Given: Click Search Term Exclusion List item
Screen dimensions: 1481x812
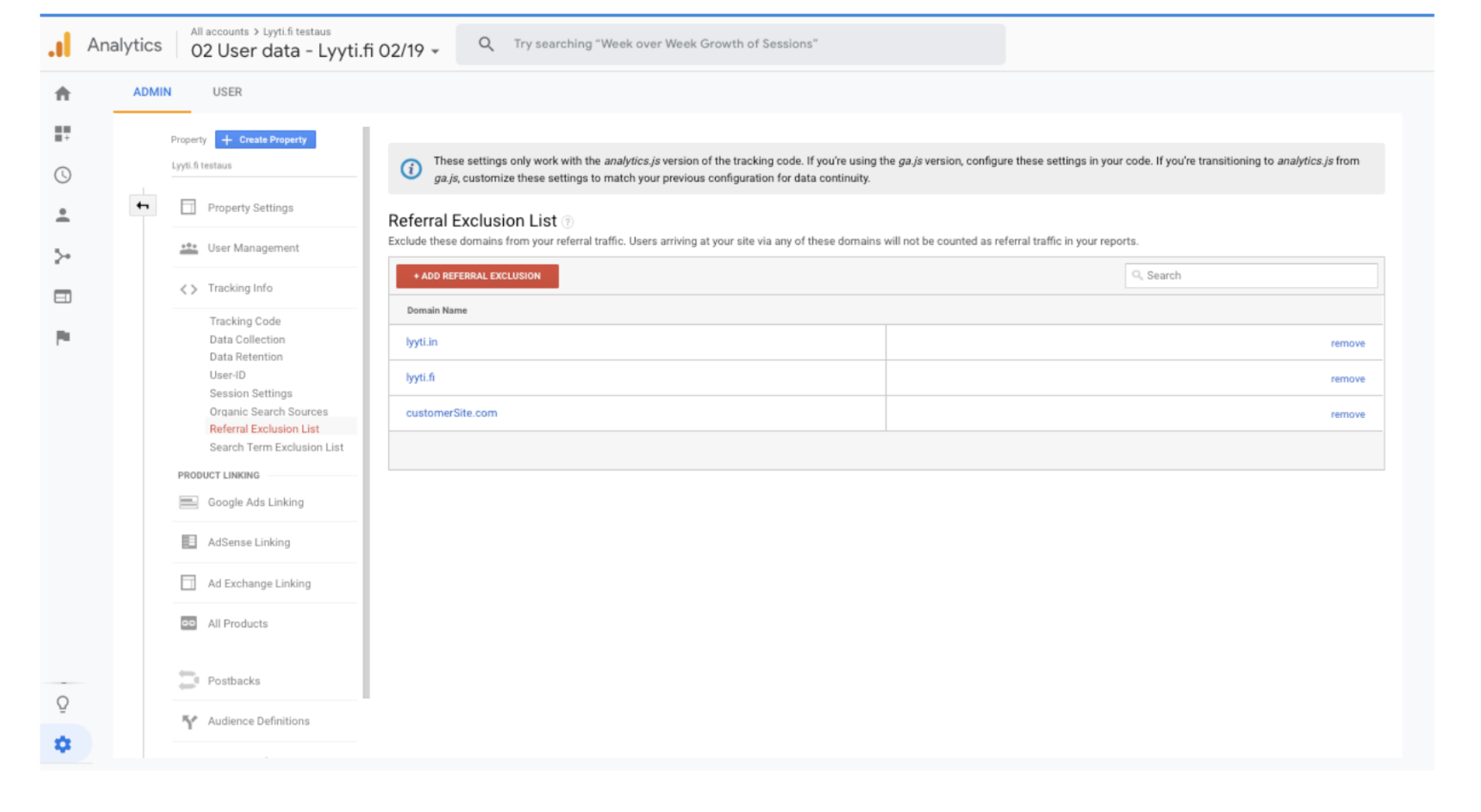Looking at the screenshot, I should (275, 447).
